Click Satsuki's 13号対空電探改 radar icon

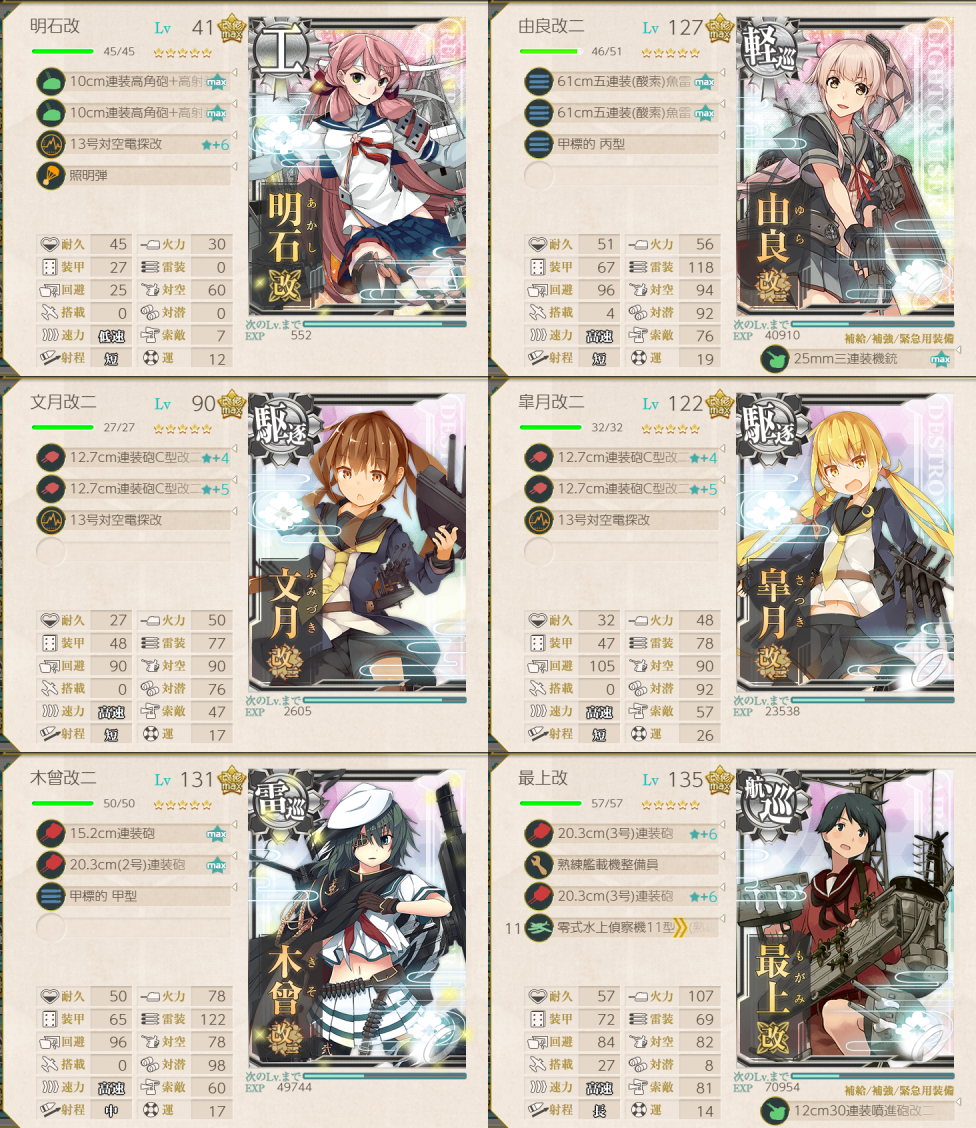tap(539, 520)
